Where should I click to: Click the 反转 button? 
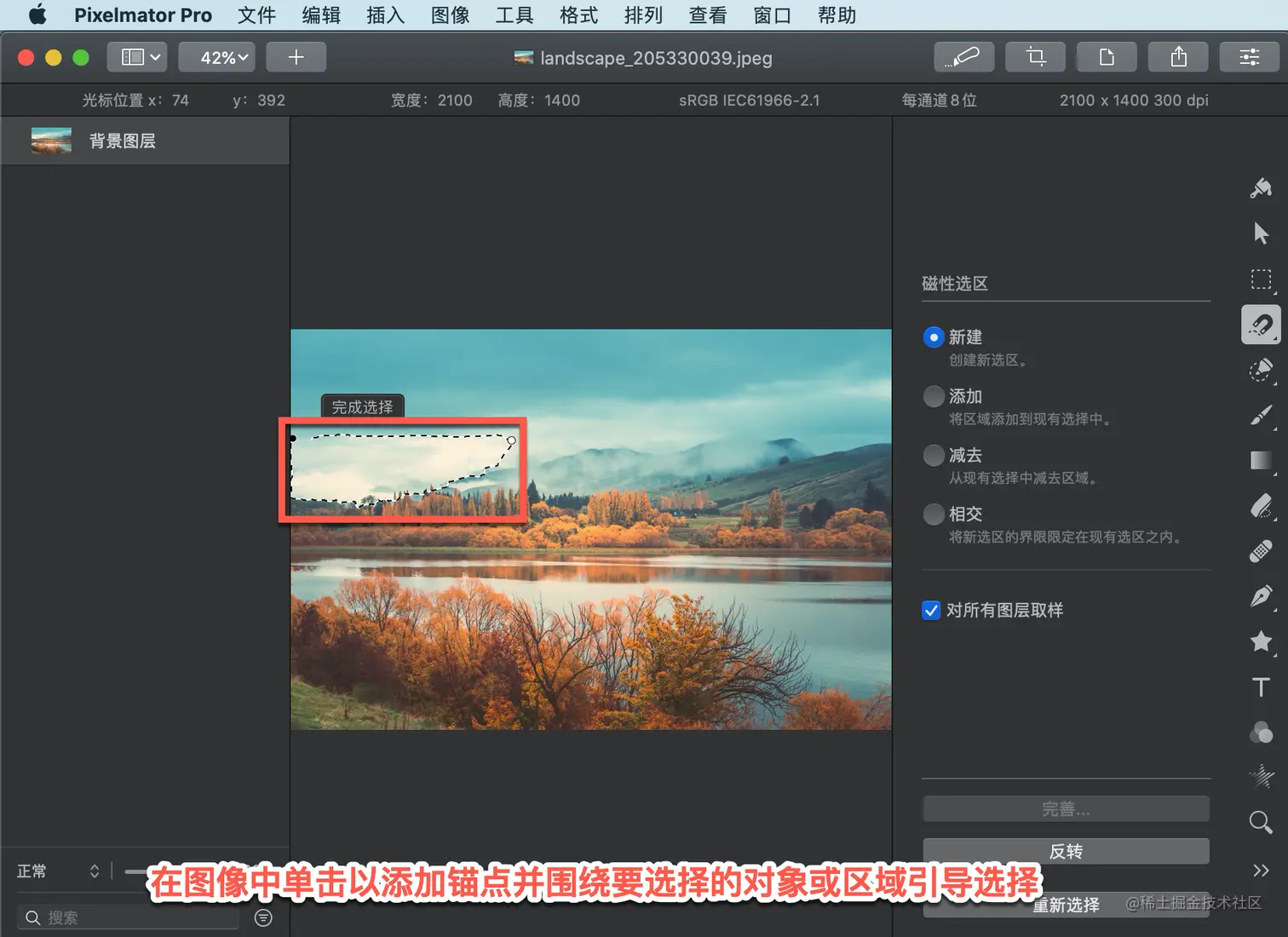pos(1066,851)
